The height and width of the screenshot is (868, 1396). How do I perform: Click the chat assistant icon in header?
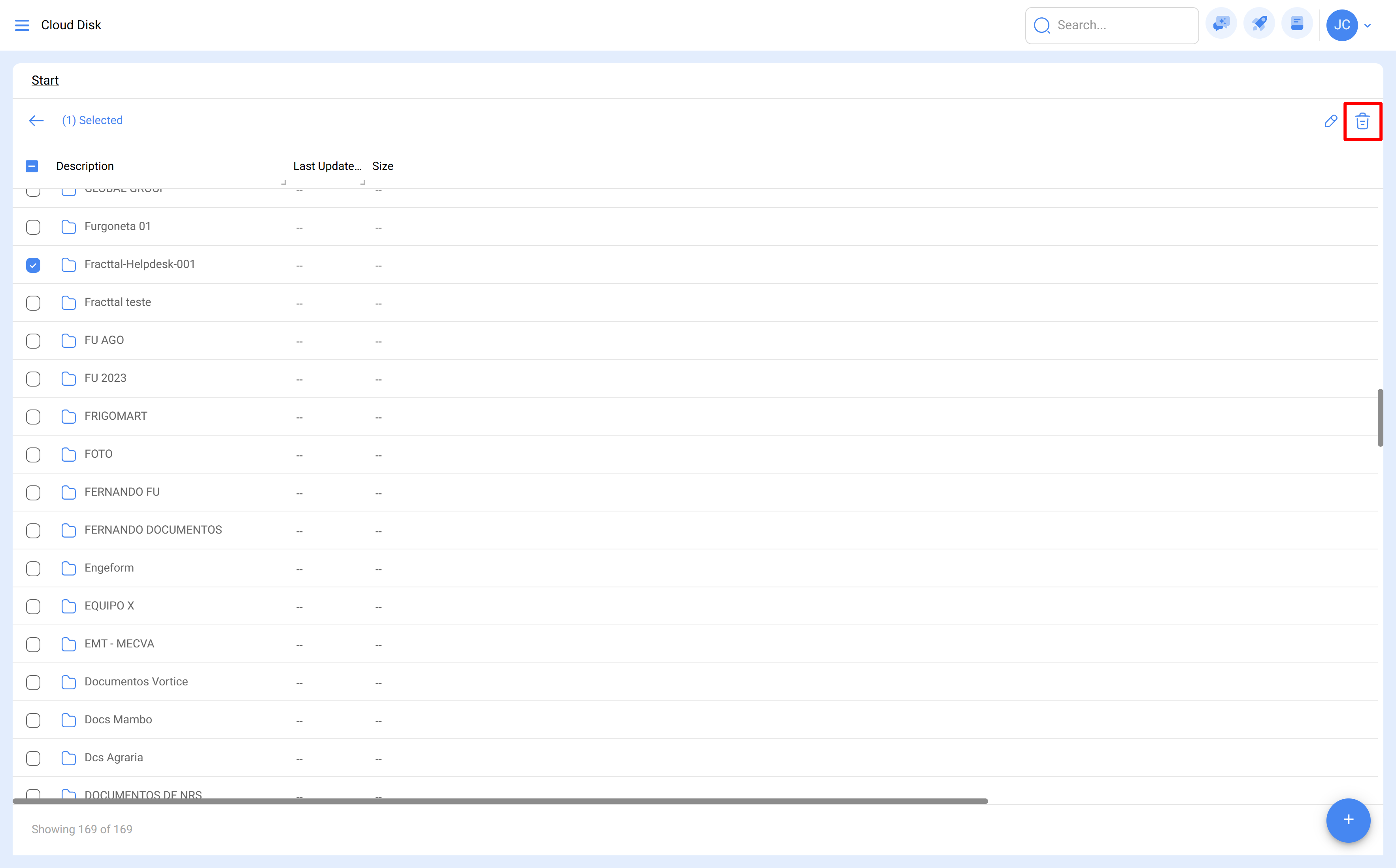point(1221,25)
